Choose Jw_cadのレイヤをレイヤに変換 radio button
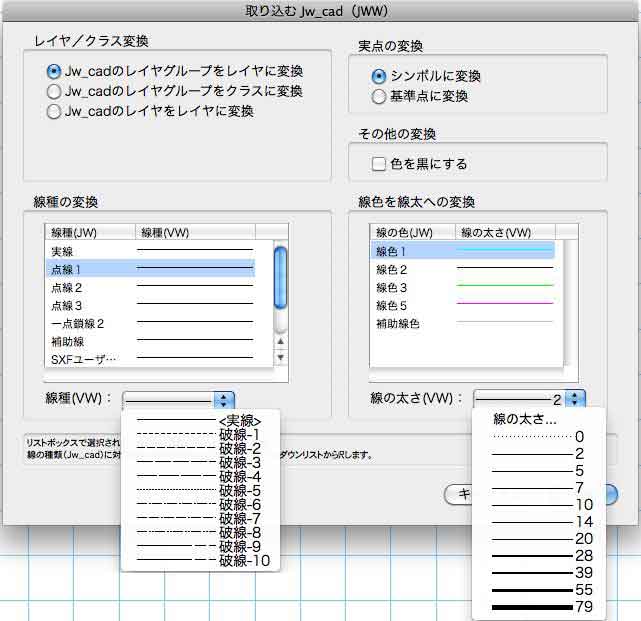The height and width of the screenshot is (621, 641). (54, 111)
